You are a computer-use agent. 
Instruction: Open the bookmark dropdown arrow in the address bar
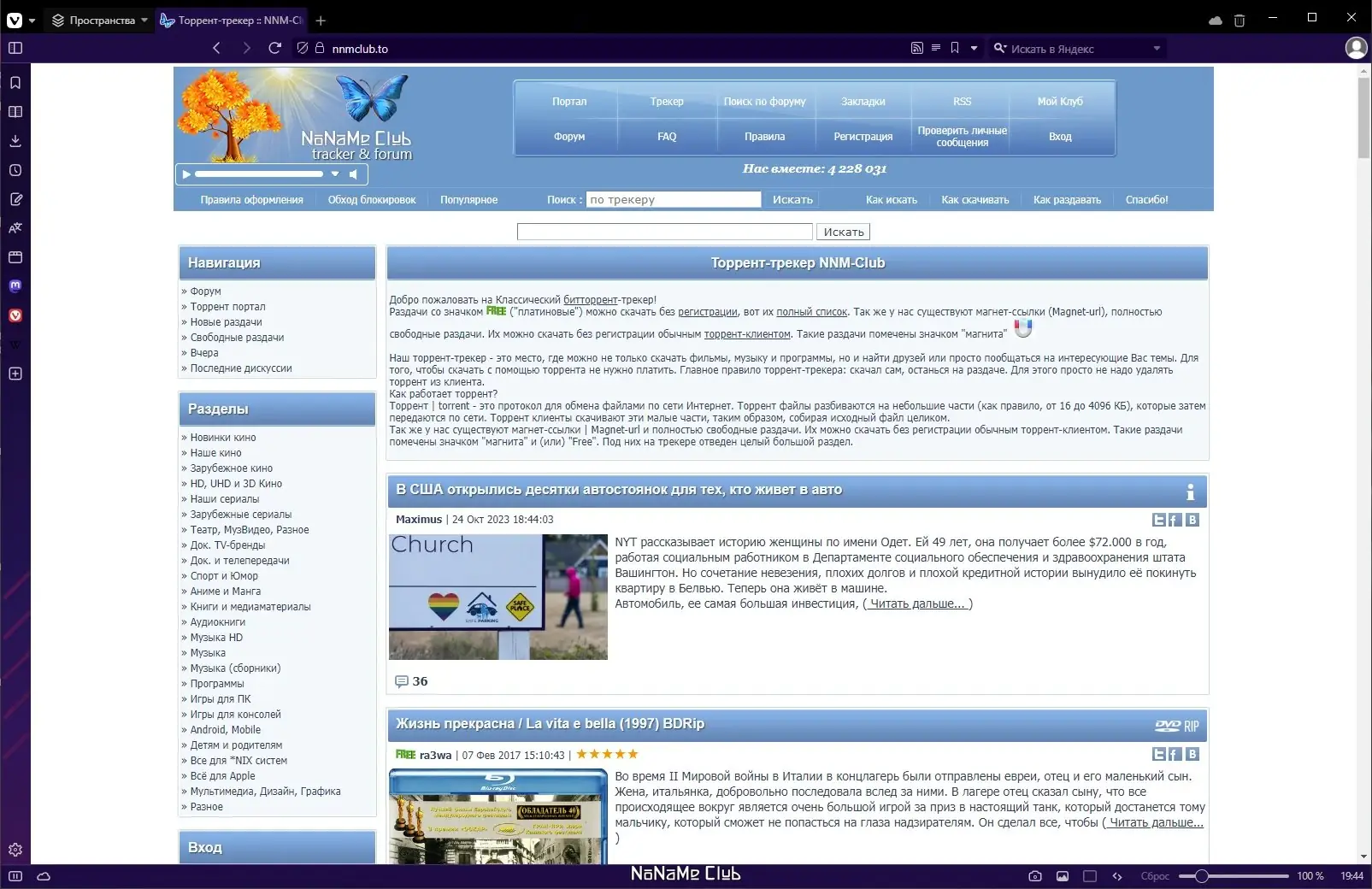[x=974, y=49]
